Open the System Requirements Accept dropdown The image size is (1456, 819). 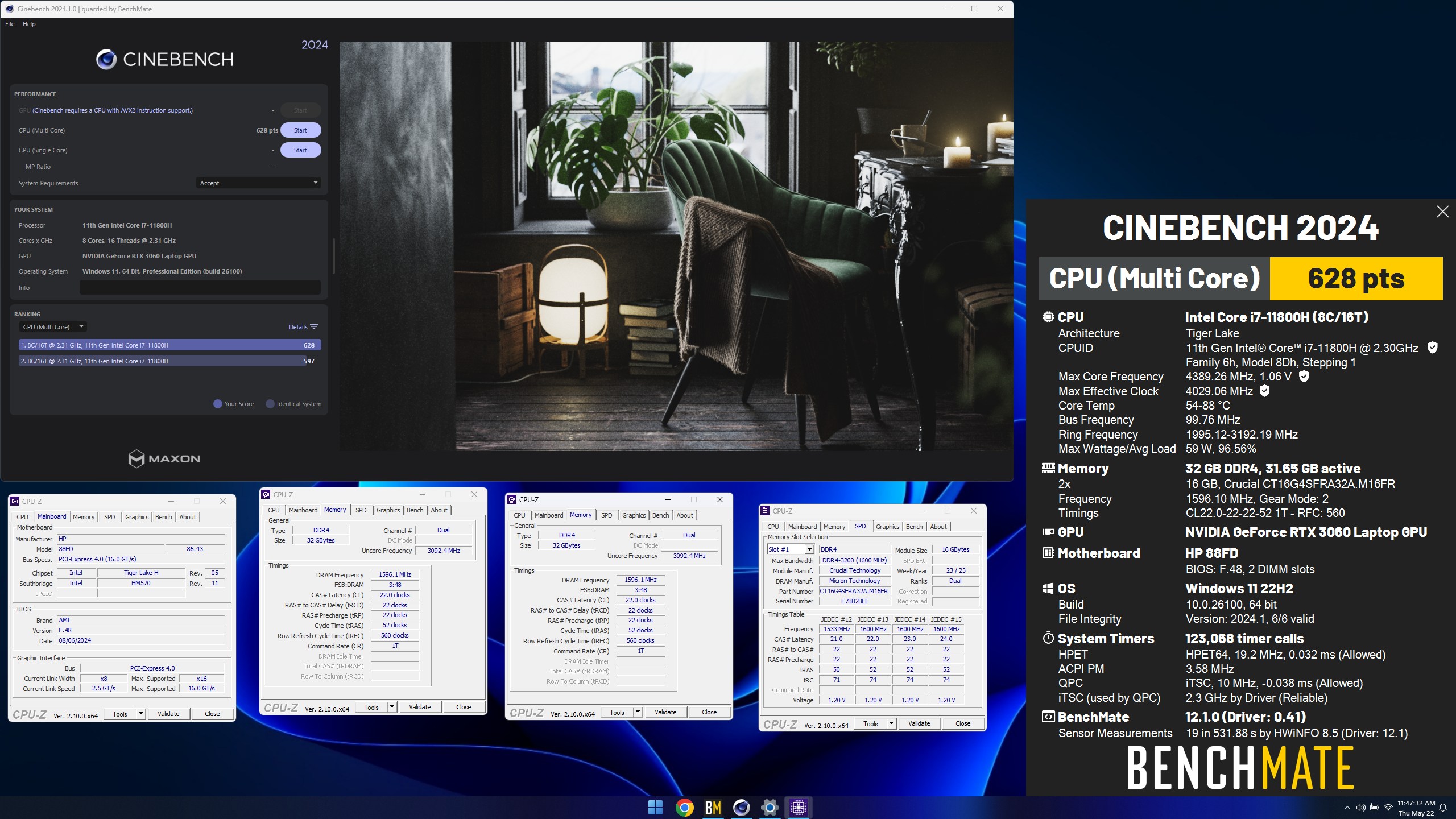click(x=259, y=183)
